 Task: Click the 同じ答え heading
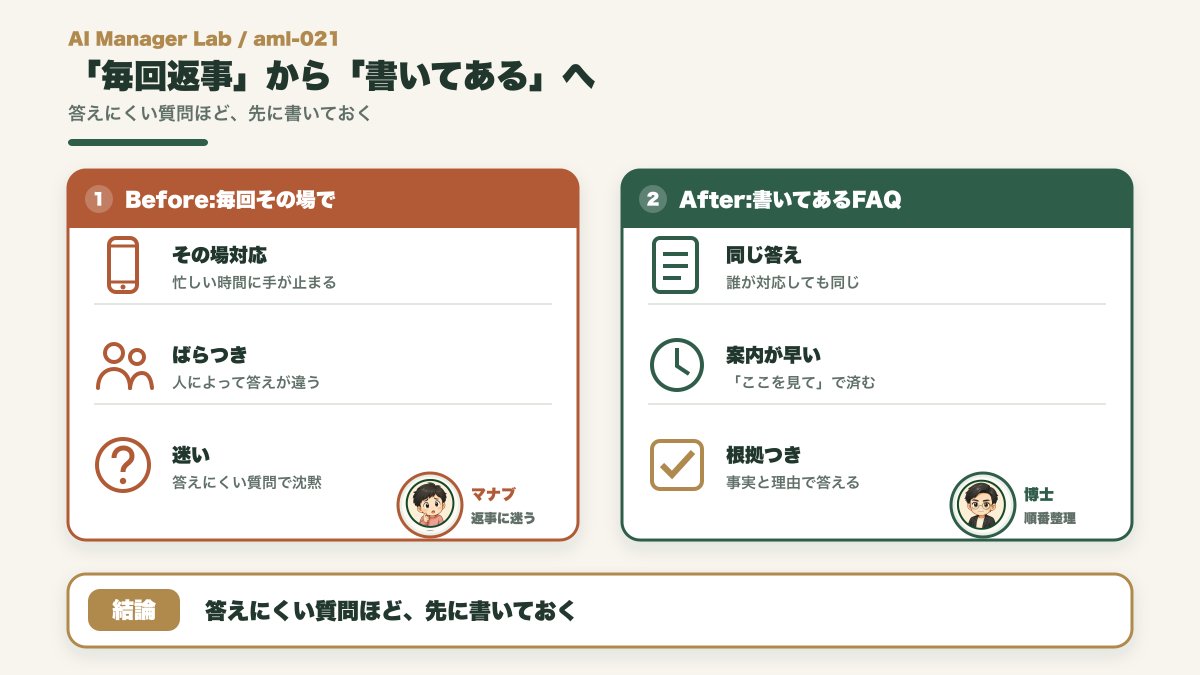(x=764, y=255)
